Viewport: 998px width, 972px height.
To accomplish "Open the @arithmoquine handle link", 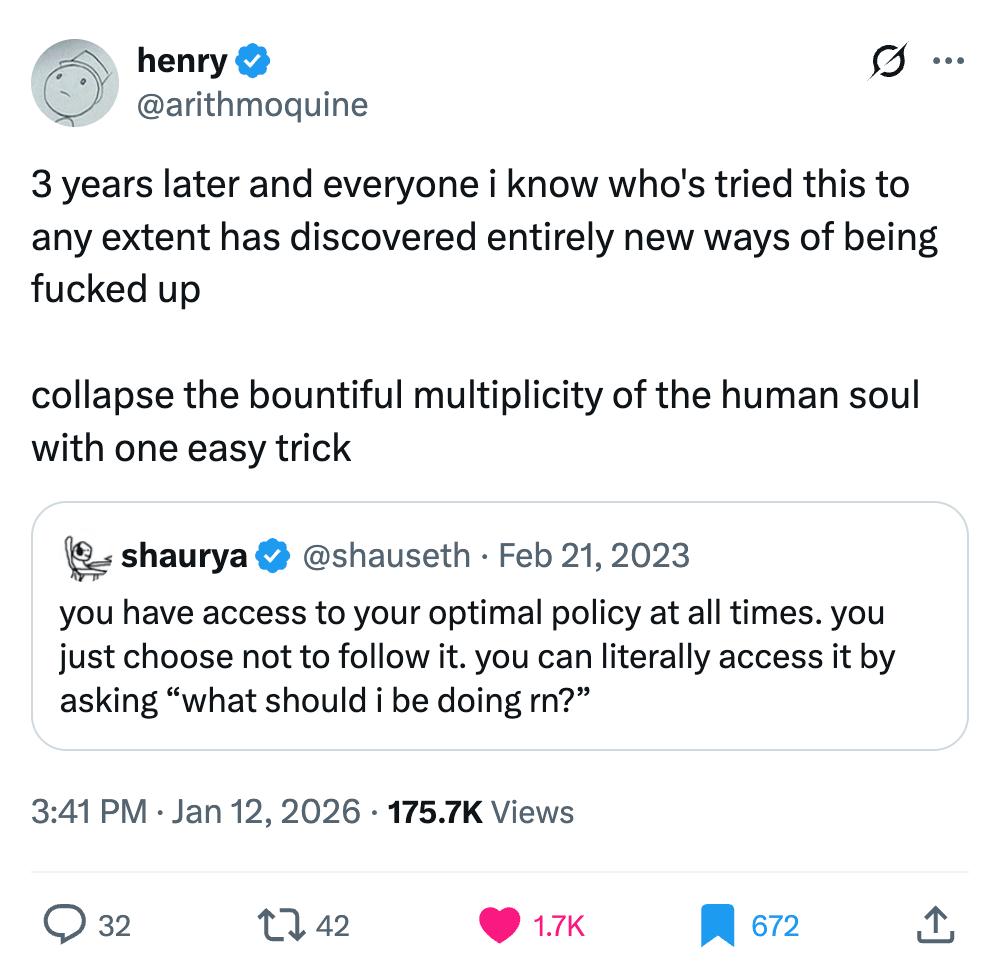I will (252, 104).
